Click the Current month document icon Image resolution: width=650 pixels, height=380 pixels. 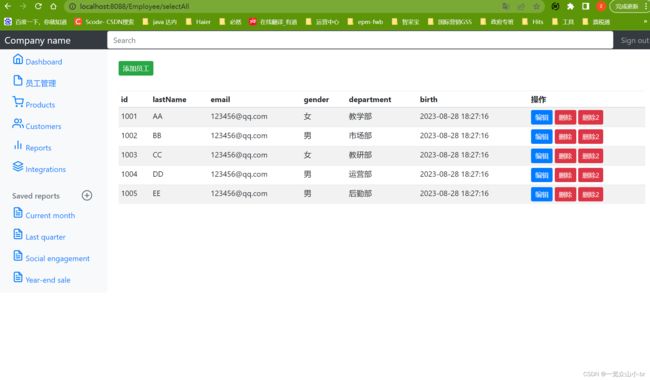pos(18,213)
